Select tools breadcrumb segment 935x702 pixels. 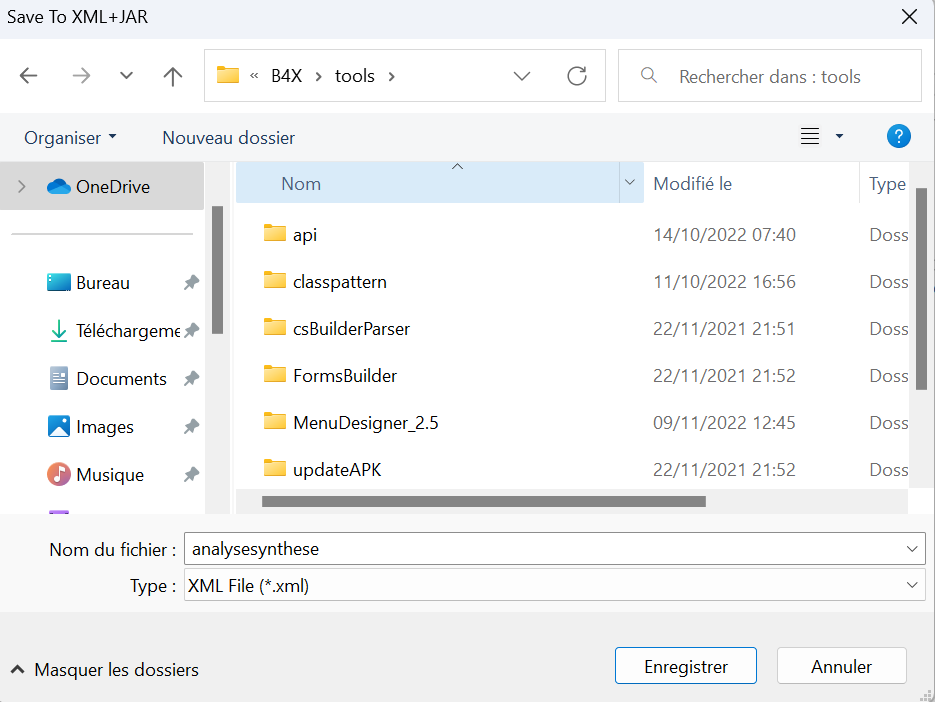(x=355, y=76)
